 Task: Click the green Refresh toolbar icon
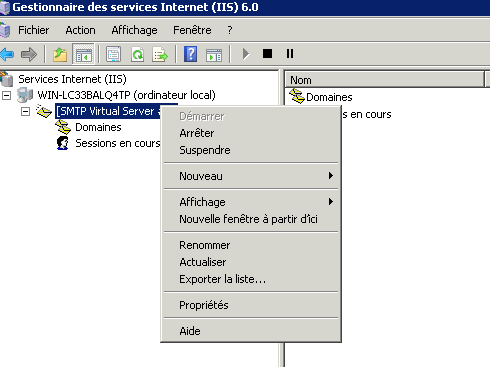[137, 54]
